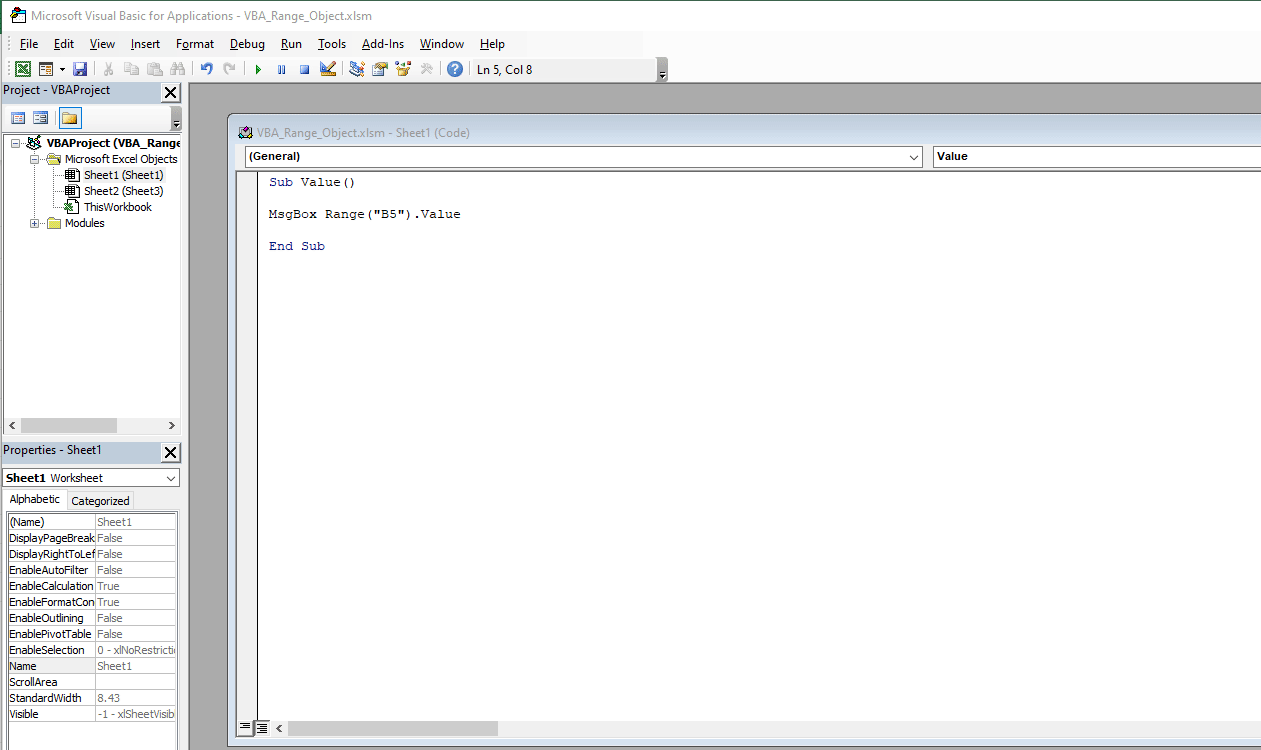Click the View Code icon in Project Explorer
Screen dimensions: 1261x750
tap(18, 117)
